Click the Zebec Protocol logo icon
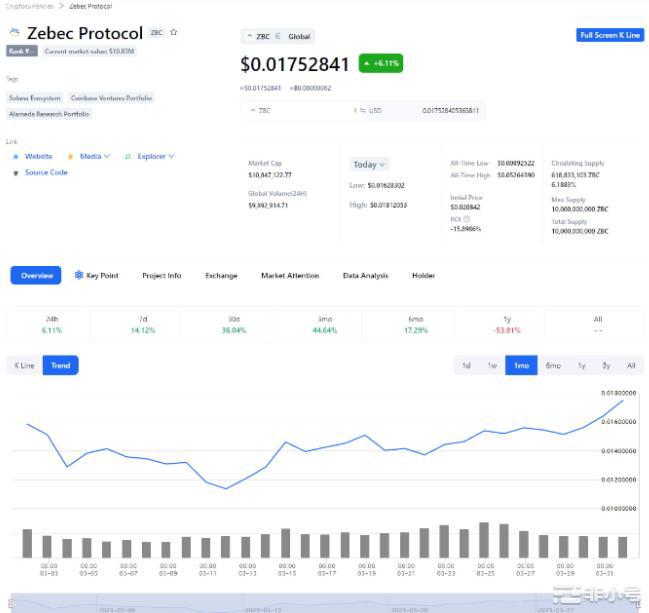The image size is (649, 613). [x=14, y=34]
